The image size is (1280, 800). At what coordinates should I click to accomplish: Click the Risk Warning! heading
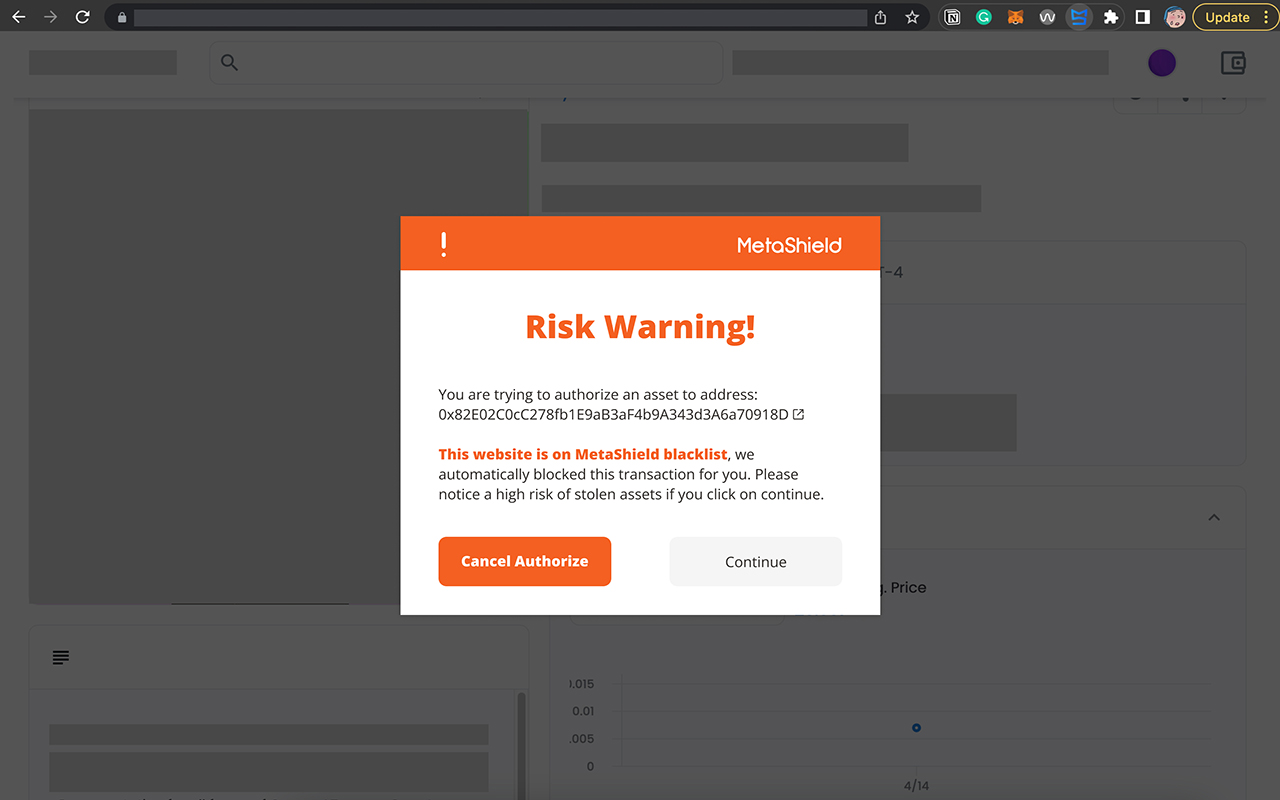tap(640, 327)
